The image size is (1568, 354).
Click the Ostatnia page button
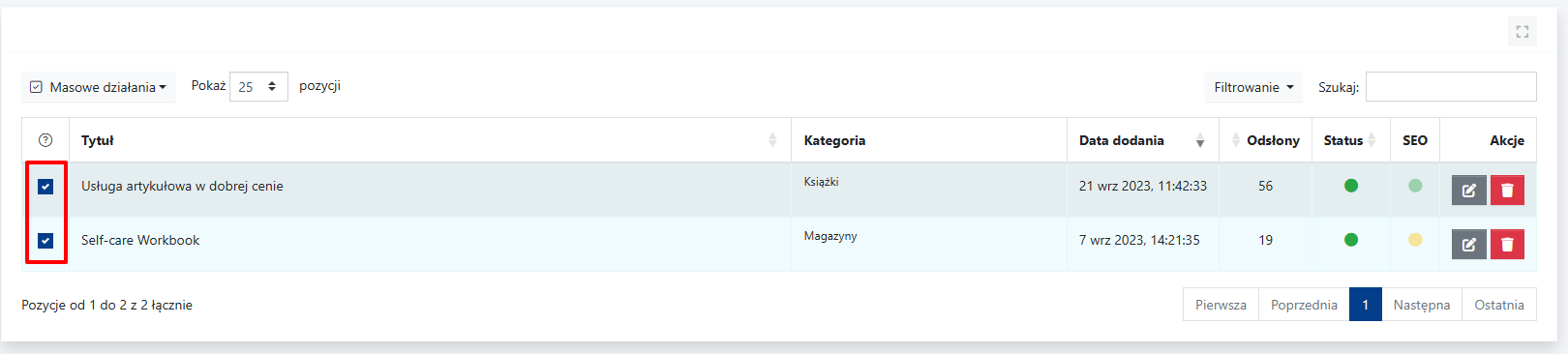[1499, 305]
